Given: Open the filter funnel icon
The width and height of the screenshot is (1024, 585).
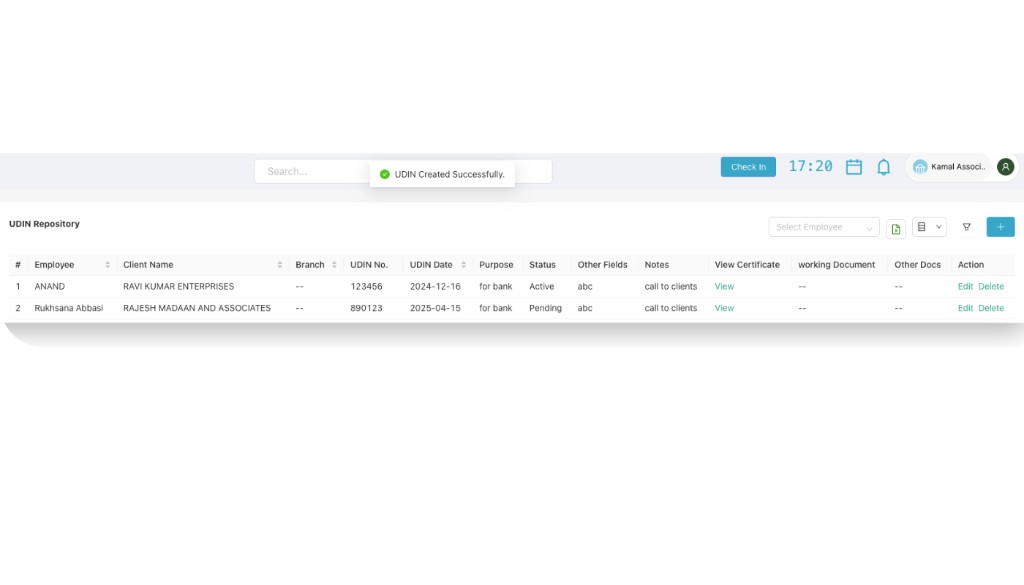Looking at the screenshot, I should coord(966,227).
